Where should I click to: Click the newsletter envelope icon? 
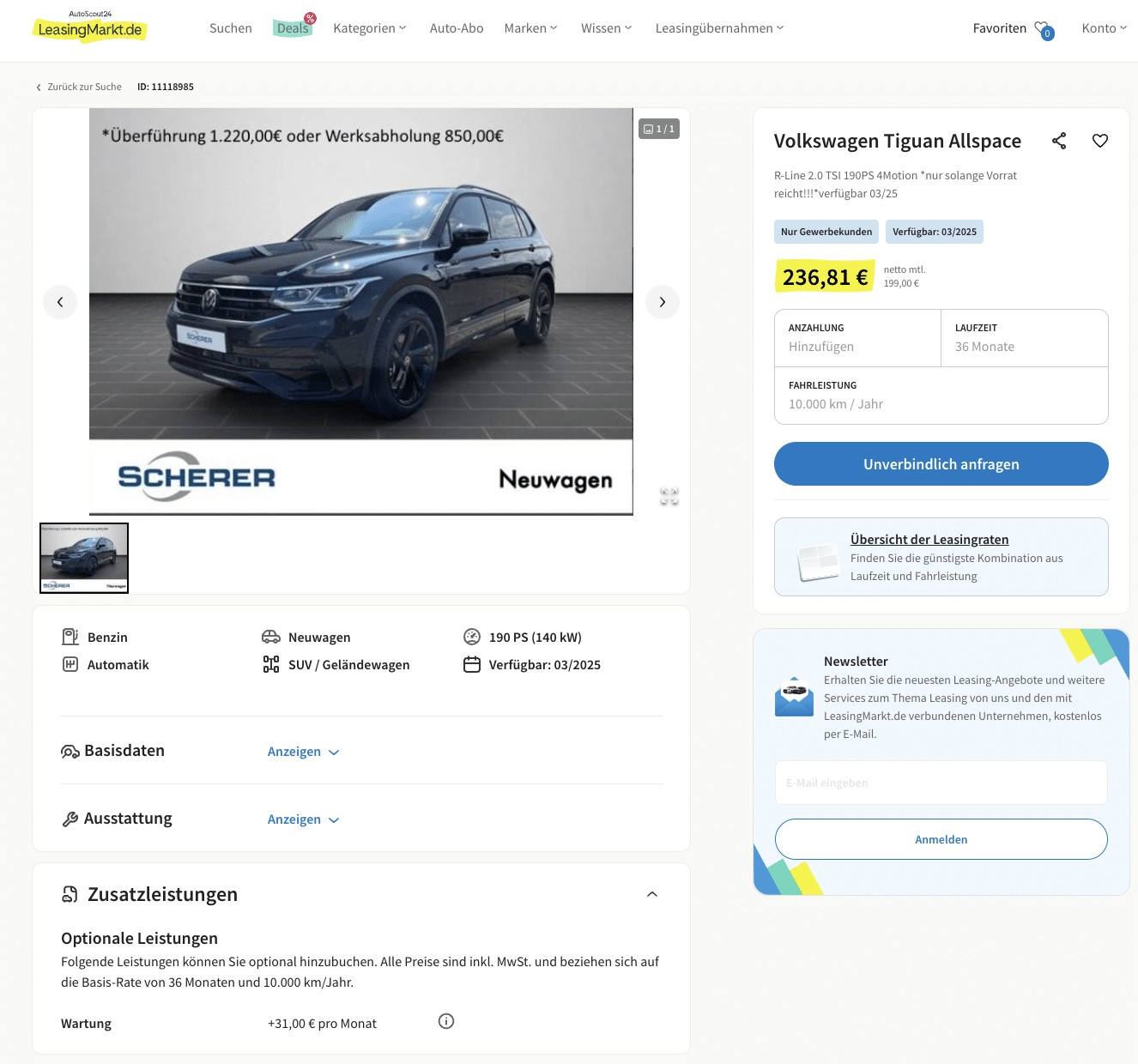click(x=794, y=697)
